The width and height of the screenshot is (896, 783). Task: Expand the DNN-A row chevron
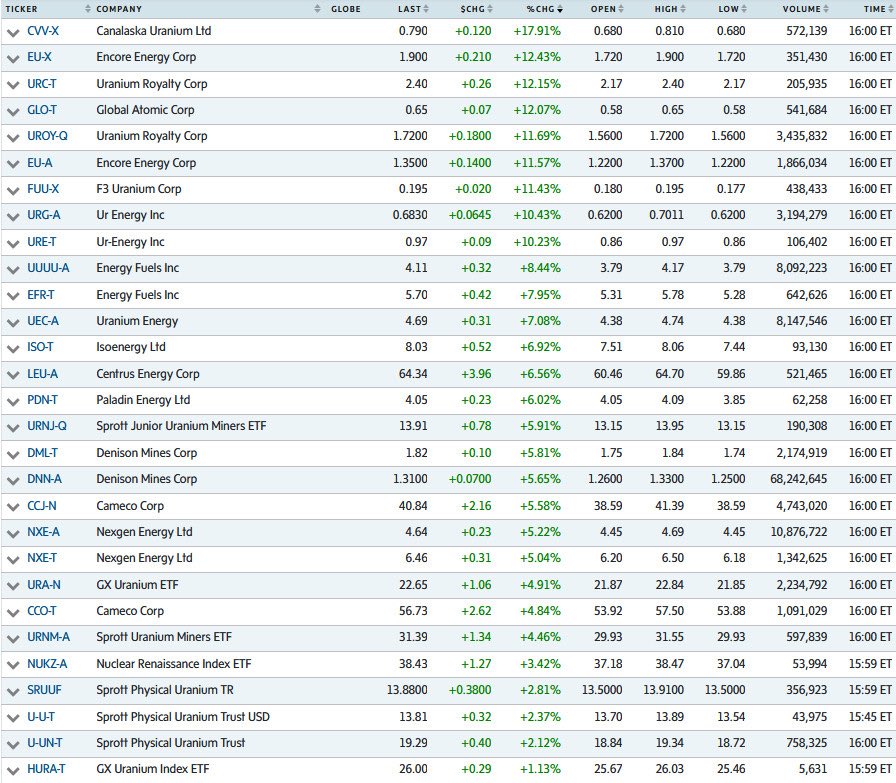[13, 481]
